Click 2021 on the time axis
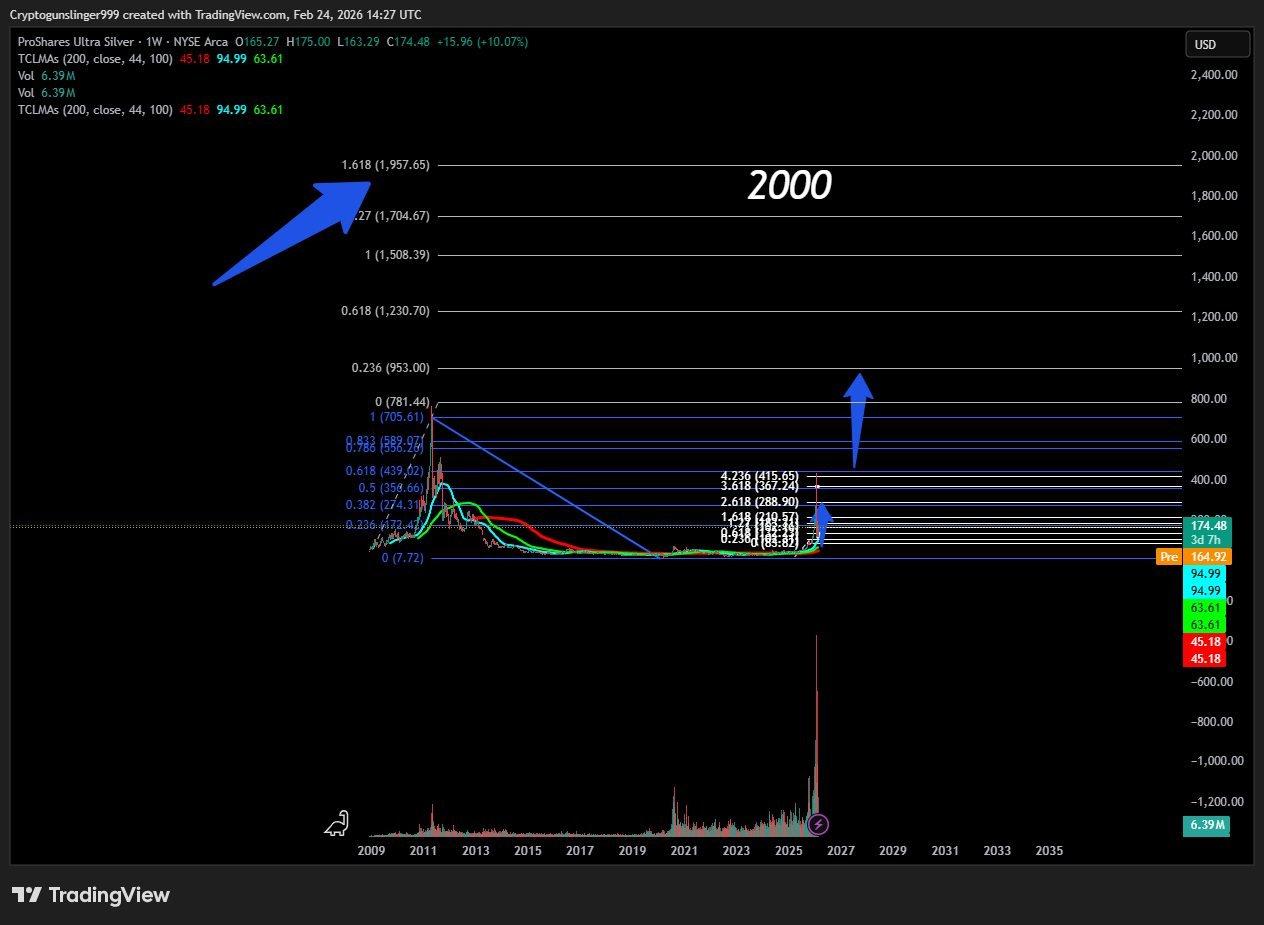1264x925 pixels. coord(684,851)
